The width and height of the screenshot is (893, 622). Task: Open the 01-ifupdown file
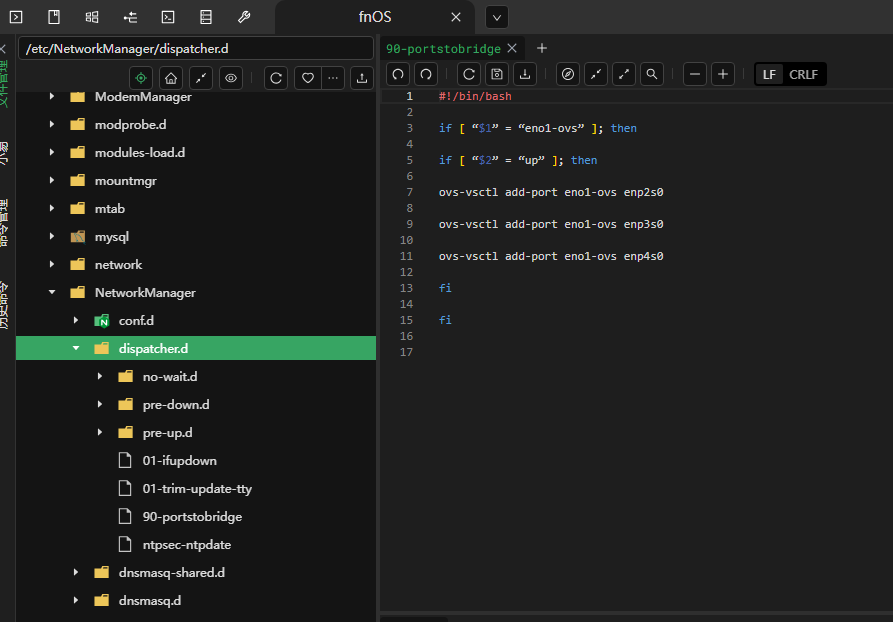point(179,460)
